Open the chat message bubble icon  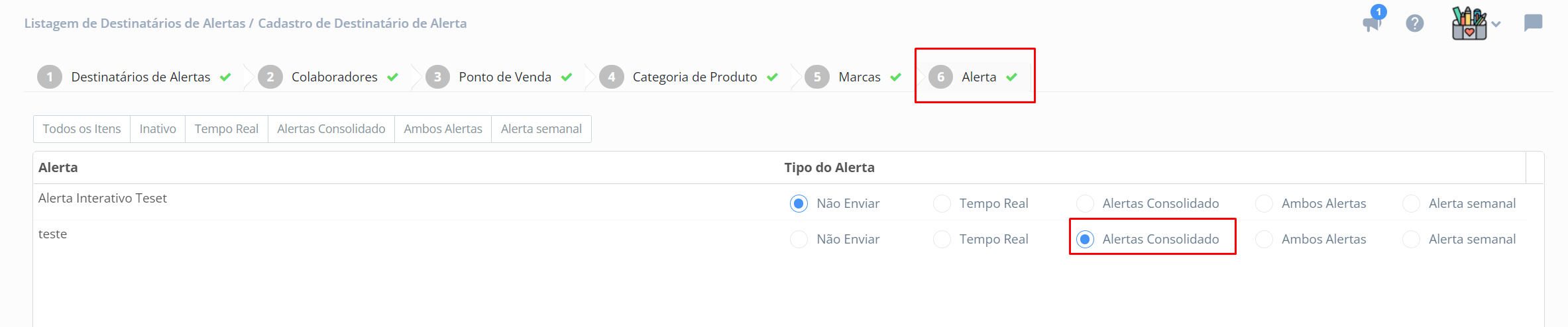(x=1534, y=23)
